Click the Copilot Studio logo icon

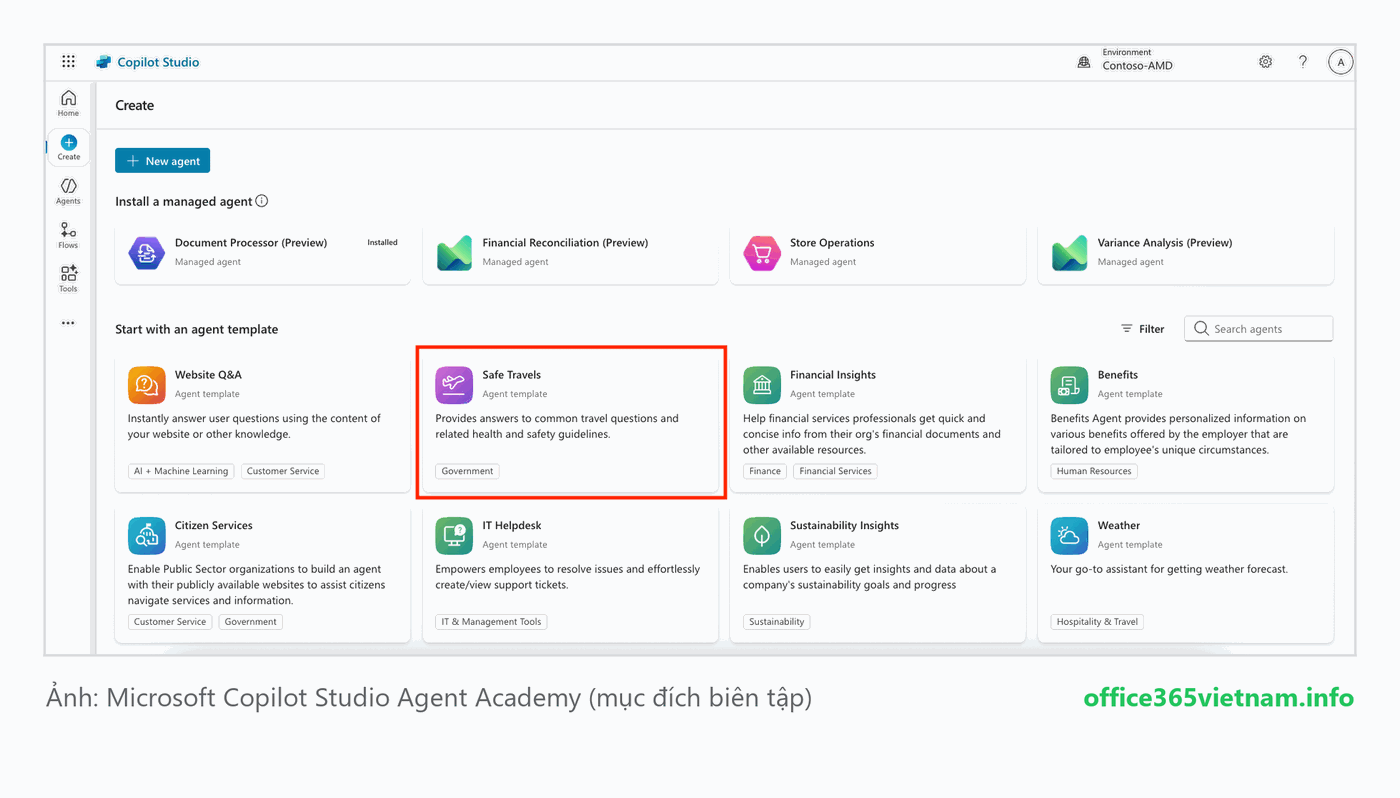(103, 62)
